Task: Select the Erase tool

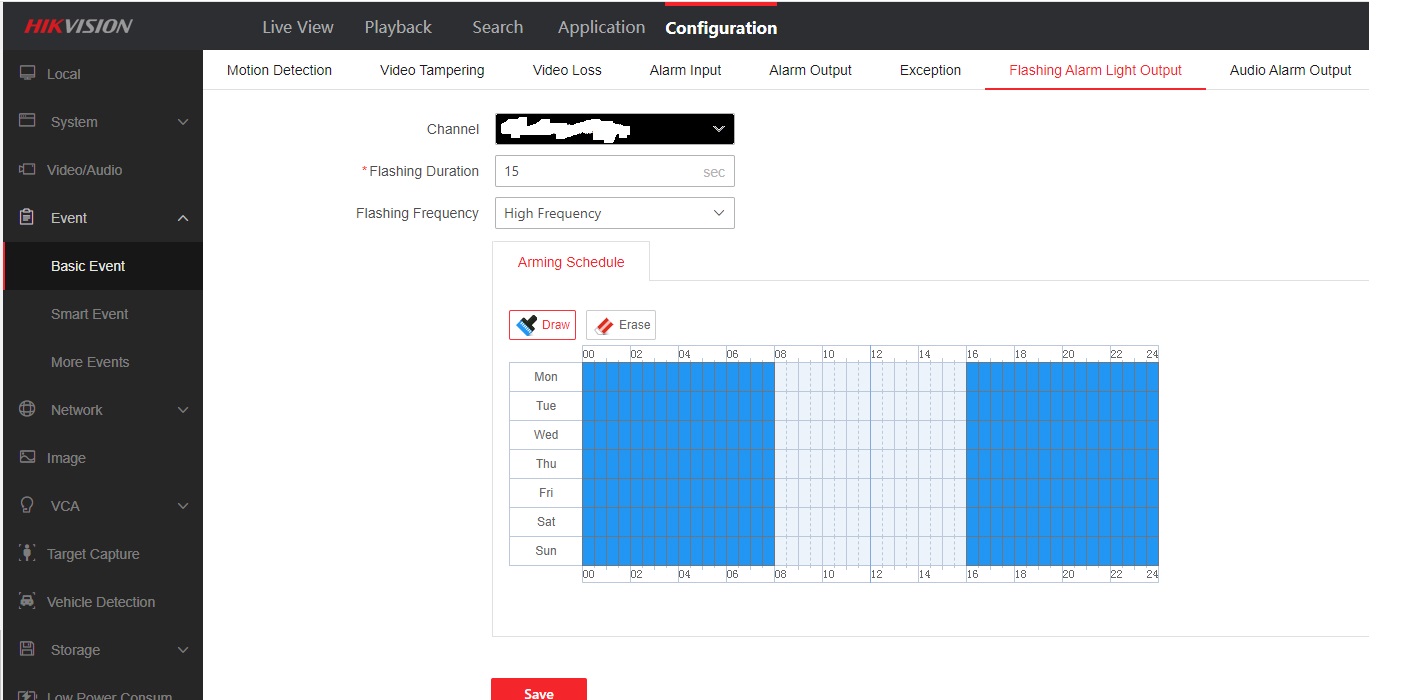Action: coord(620,325)
